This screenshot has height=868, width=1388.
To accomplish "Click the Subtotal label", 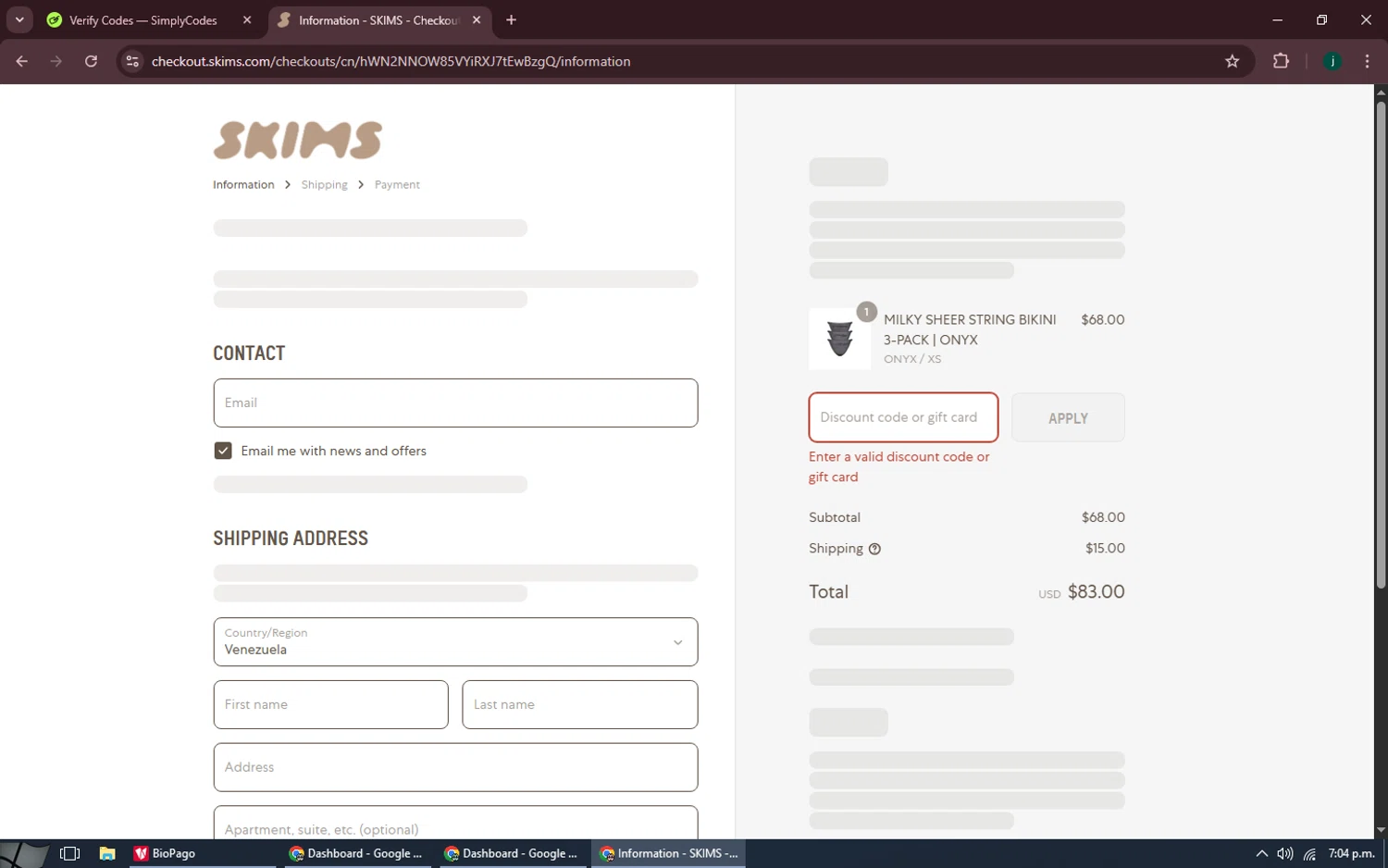I will pyautogui.click(x=835, y=517).
